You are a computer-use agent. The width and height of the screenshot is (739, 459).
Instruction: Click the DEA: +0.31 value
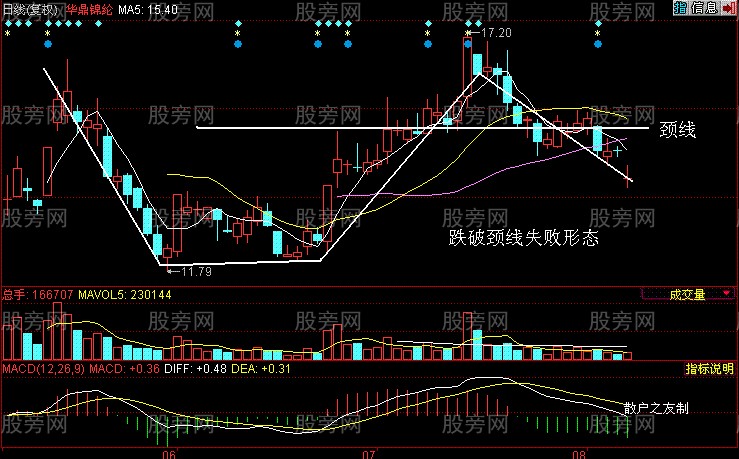click(x=261, y=369)
